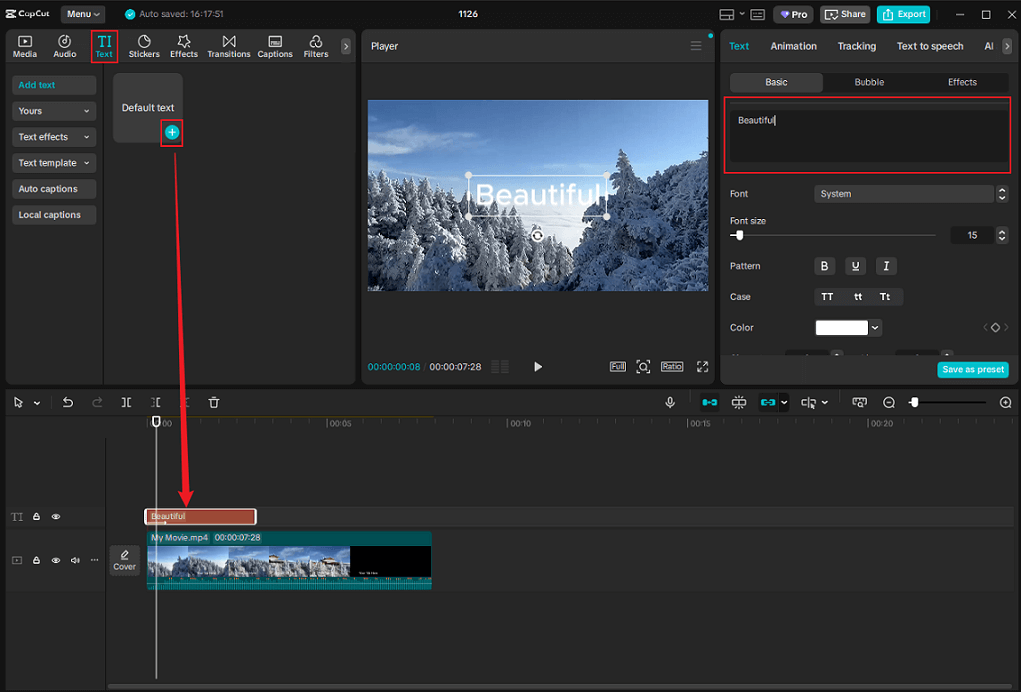Select the Effects panel icon

tap(184, 44)
